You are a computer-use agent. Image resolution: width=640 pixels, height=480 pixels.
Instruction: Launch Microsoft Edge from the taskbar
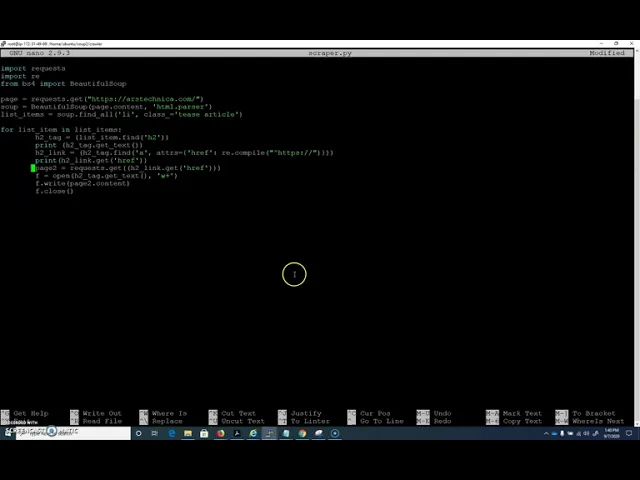click(x=171, y=433)
